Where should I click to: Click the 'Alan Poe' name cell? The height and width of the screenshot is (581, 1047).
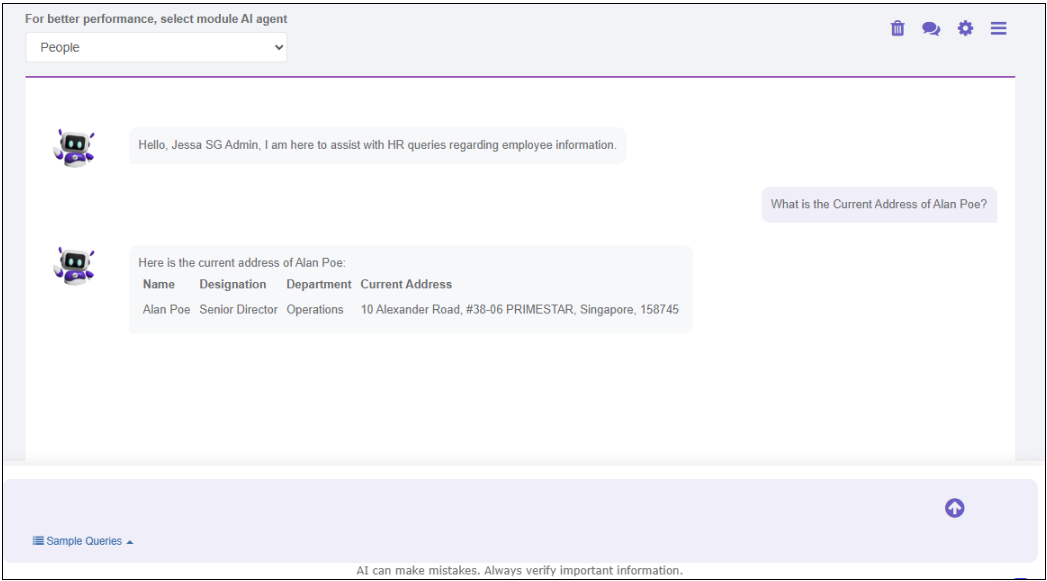[x=166, y=310]
